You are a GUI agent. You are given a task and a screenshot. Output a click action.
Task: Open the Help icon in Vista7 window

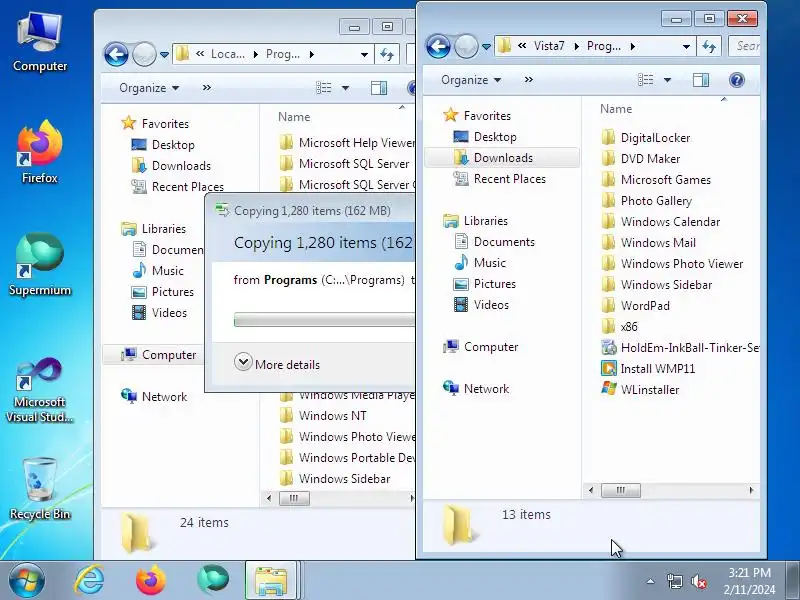[x=737, y=80]
